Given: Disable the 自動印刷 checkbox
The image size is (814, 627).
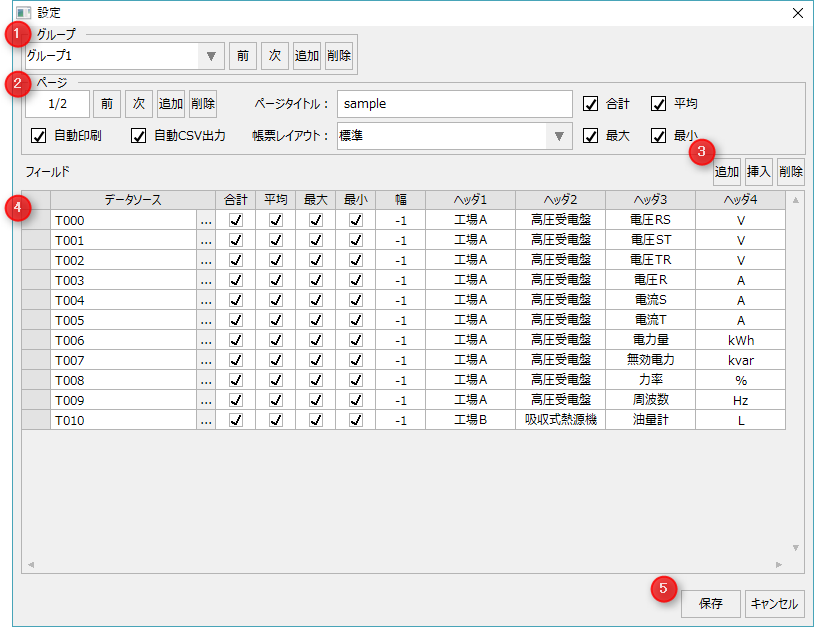Looking at the screenshot, I should point(40,136).
